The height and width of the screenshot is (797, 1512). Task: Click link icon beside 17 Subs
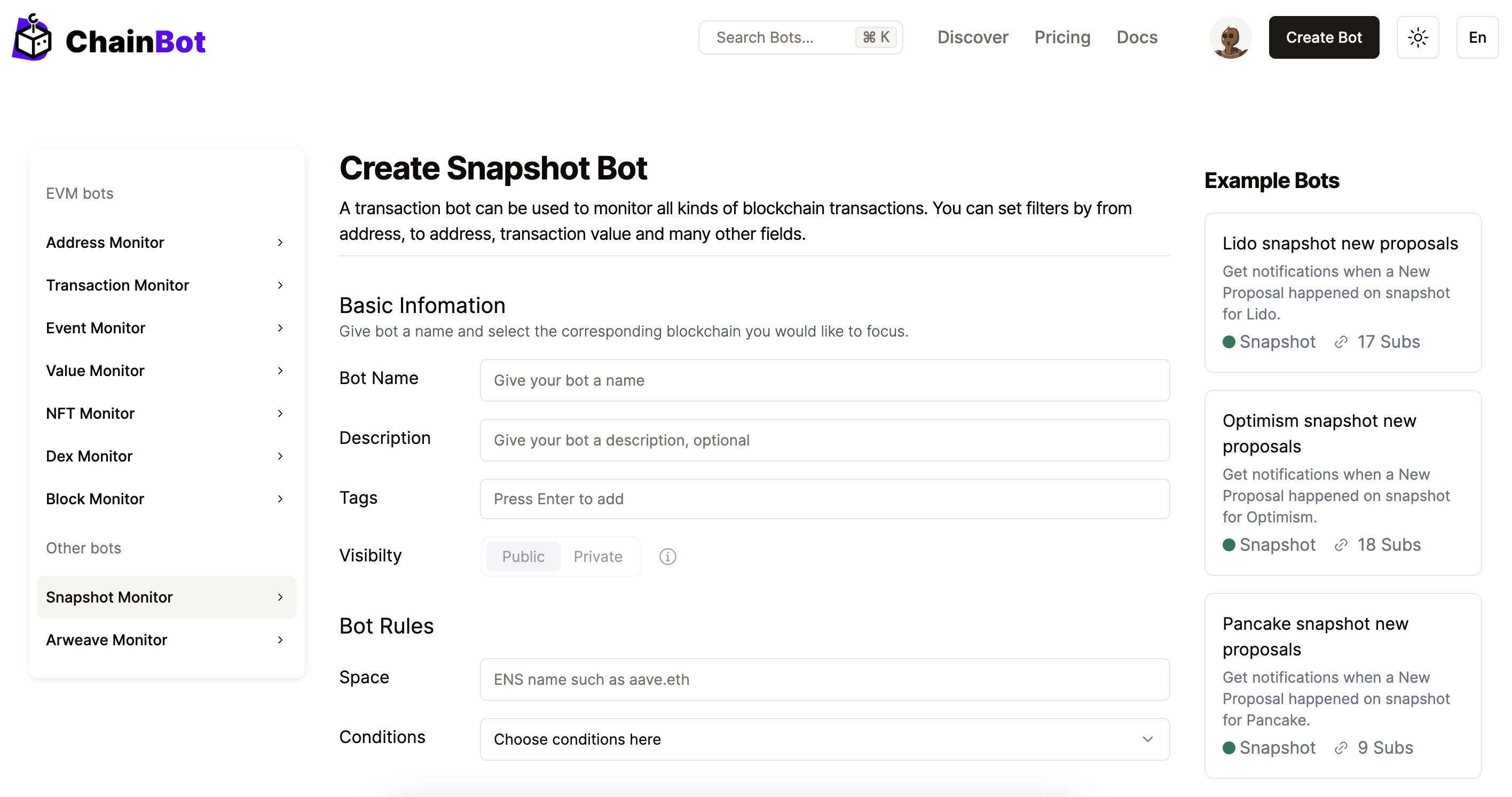pos(1341,342)
